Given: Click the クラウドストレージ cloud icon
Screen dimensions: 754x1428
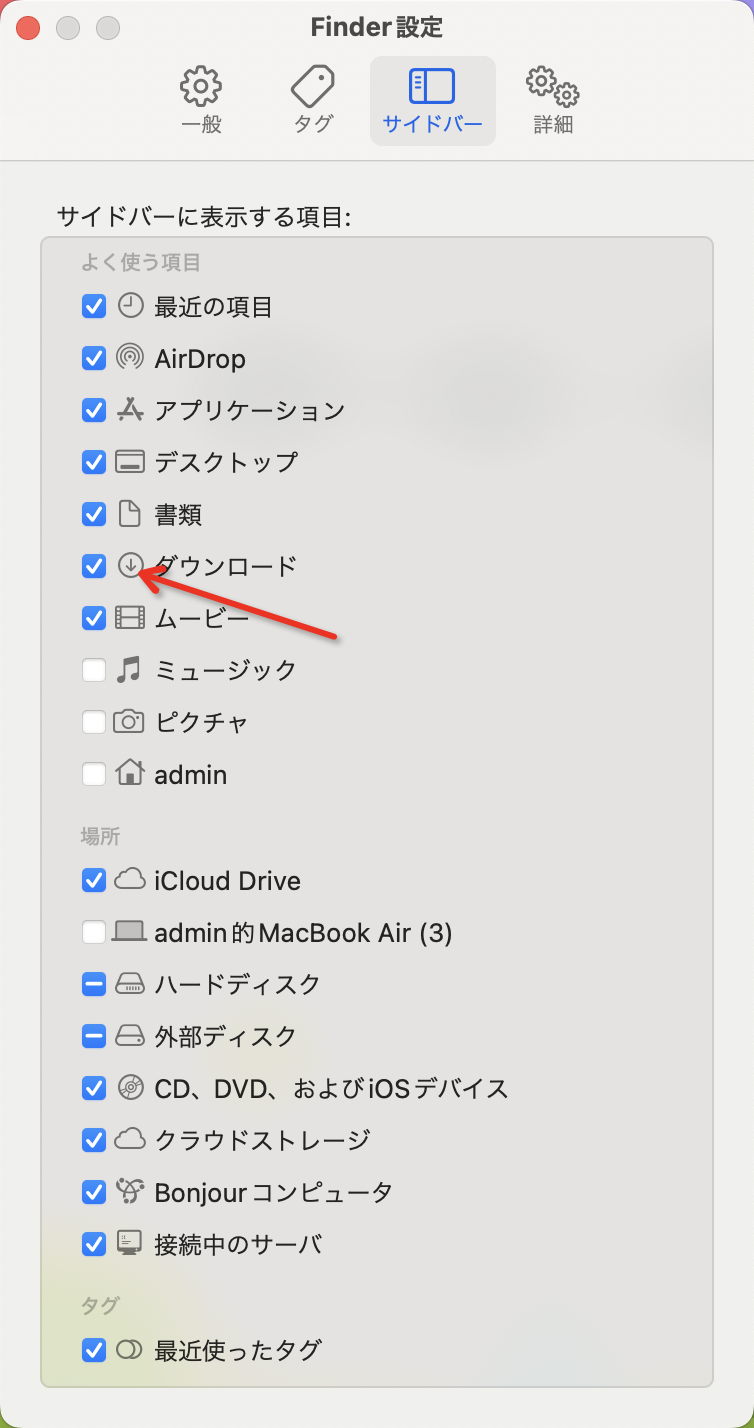Looking at the screenshot, I should (130, 1140).
